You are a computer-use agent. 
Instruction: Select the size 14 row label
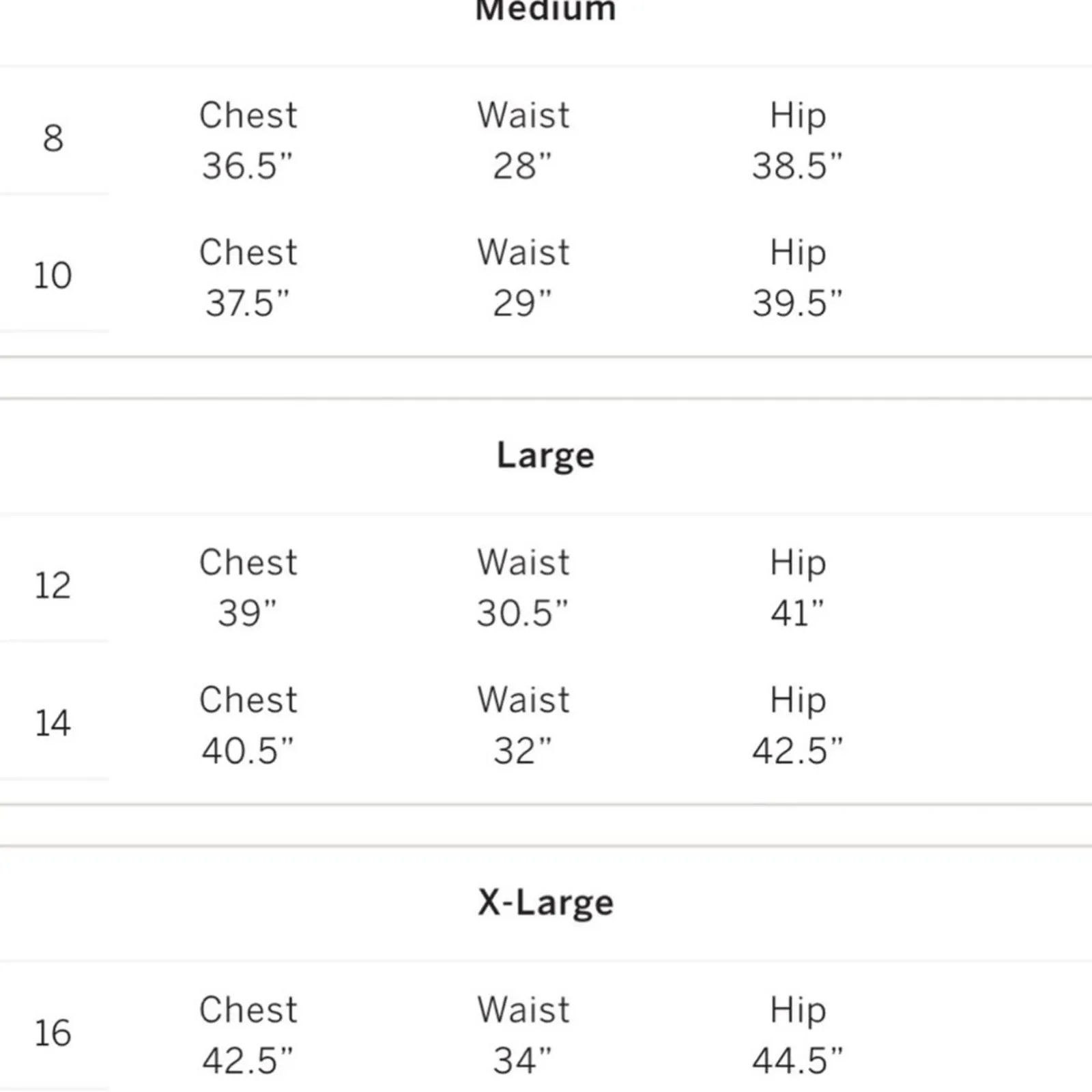click(53, 723)
